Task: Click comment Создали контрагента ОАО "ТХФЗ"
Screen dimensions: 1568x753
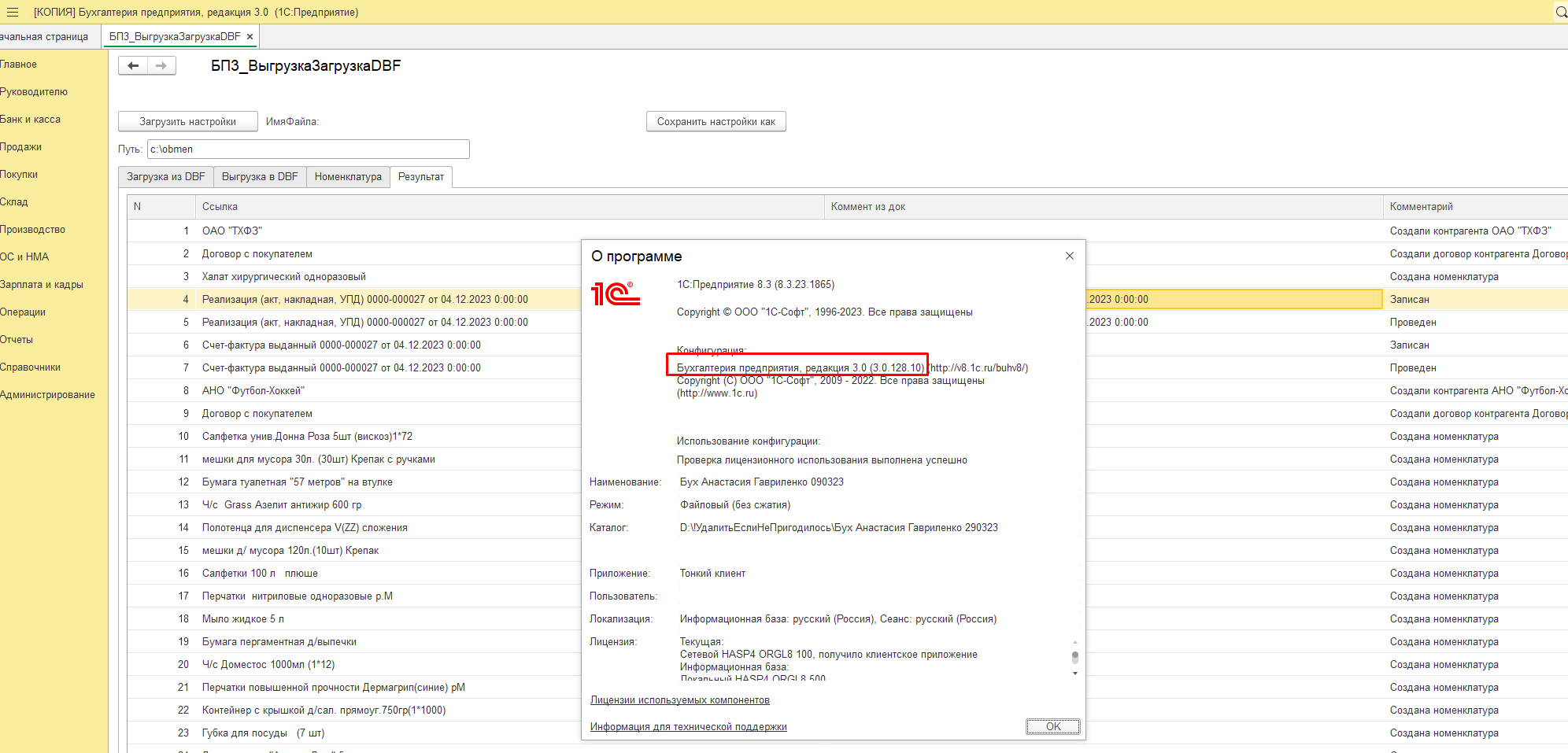Action: pyautogui.click(x=1470, y=231)
